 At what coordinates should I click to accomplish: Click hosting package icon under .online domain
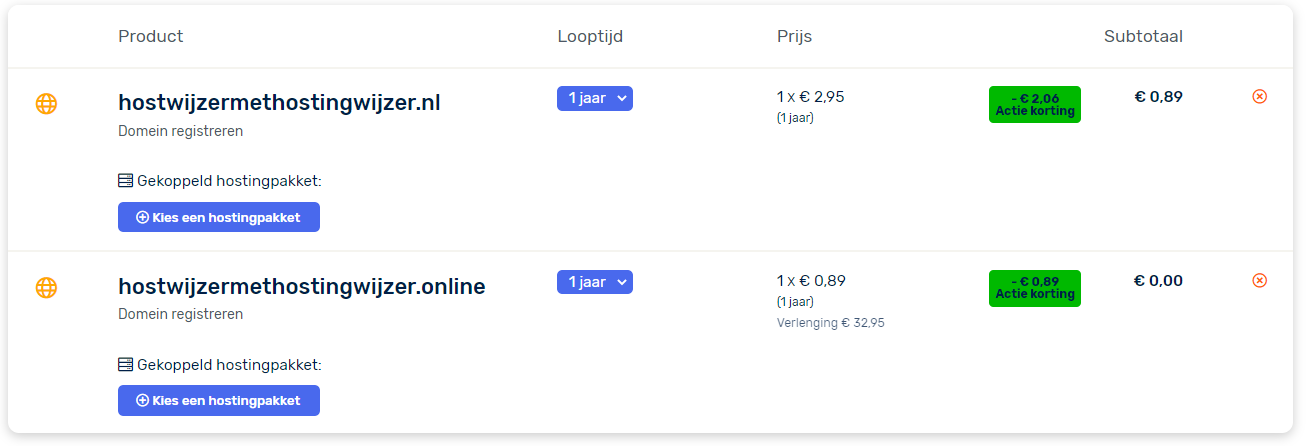coord(125,365)
